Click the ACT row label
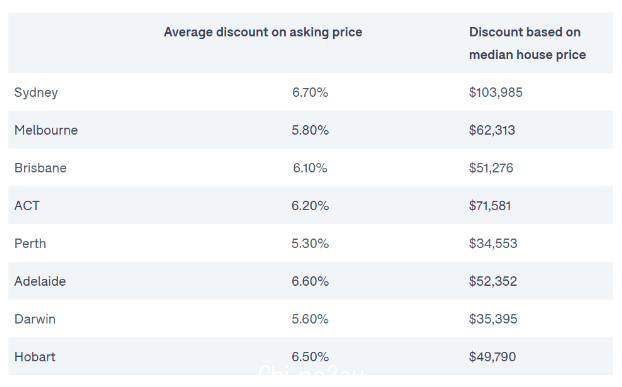 tap(27, 206)
